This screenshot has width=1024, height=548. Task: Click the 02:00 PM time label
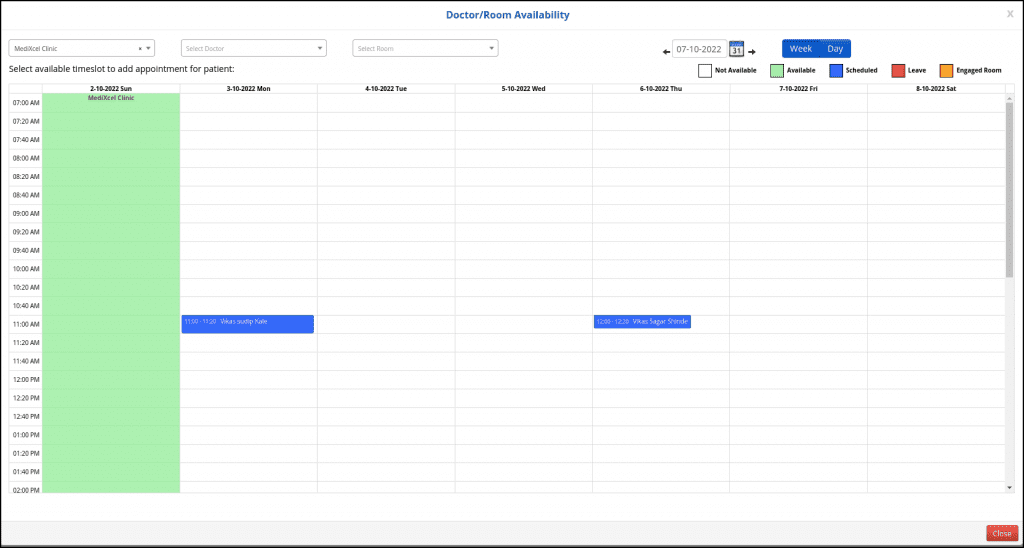[26, 490]
